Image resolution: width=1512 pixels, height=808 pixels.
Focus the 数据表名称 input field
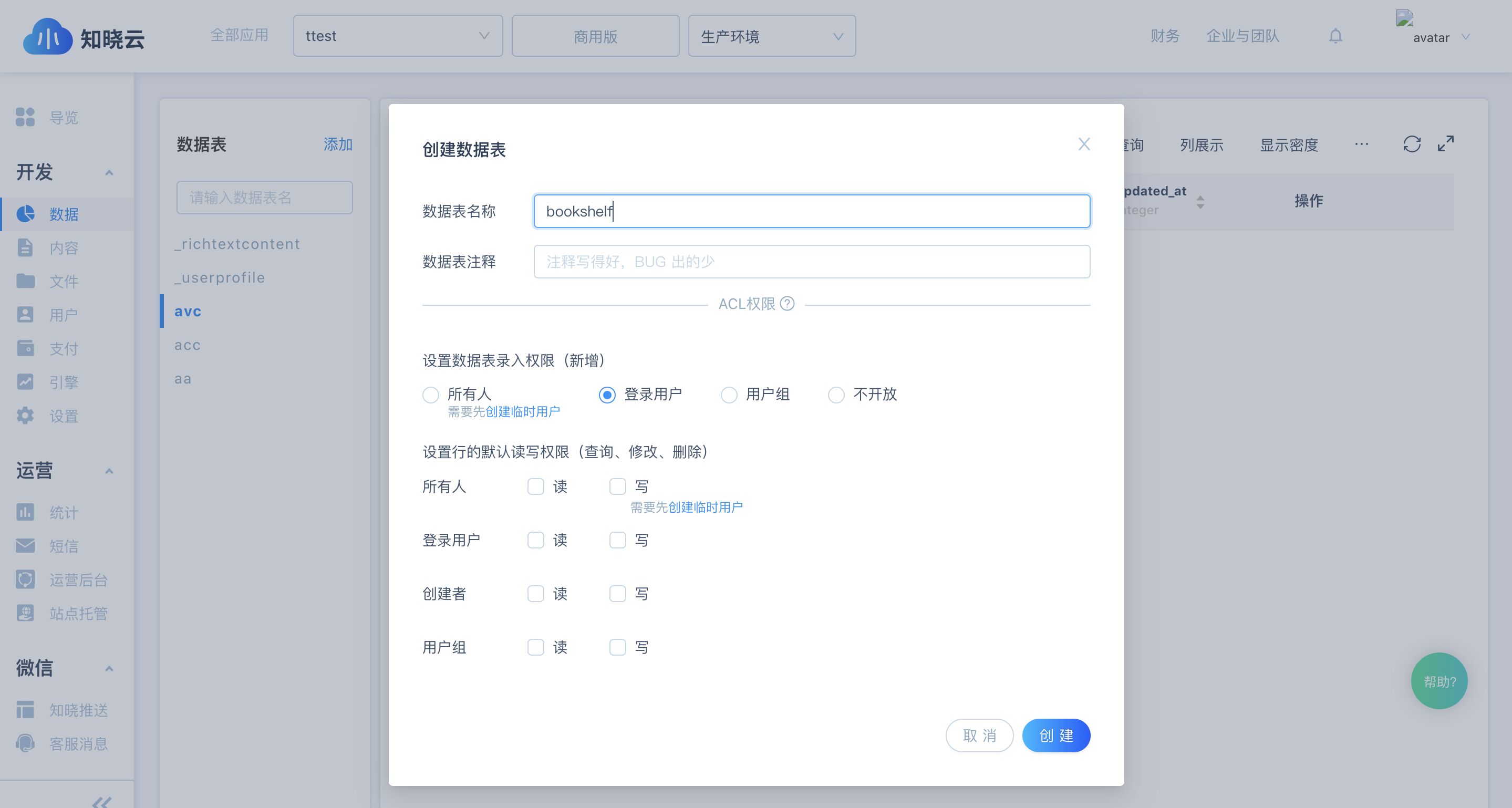click(x=812, y=211)
